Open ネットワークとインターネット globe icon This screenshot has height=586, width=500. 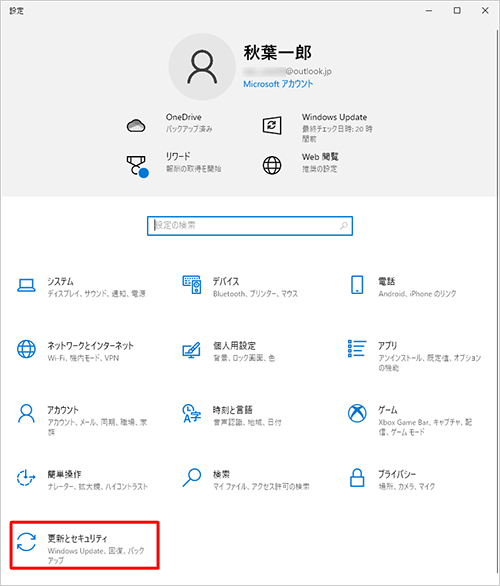point(27,349)
